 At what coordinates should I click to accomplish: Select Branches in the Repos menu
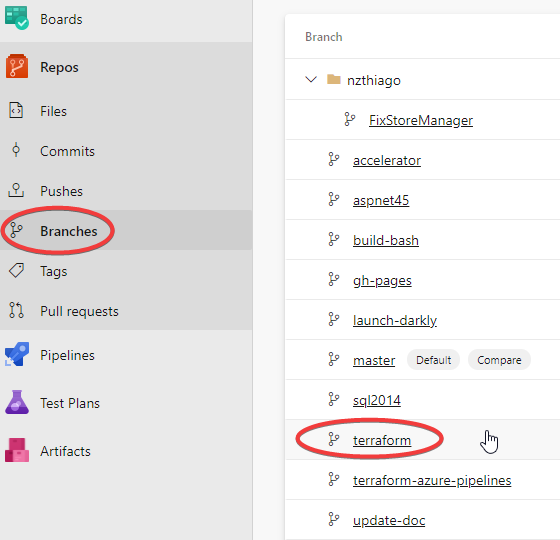coord(69,231)
